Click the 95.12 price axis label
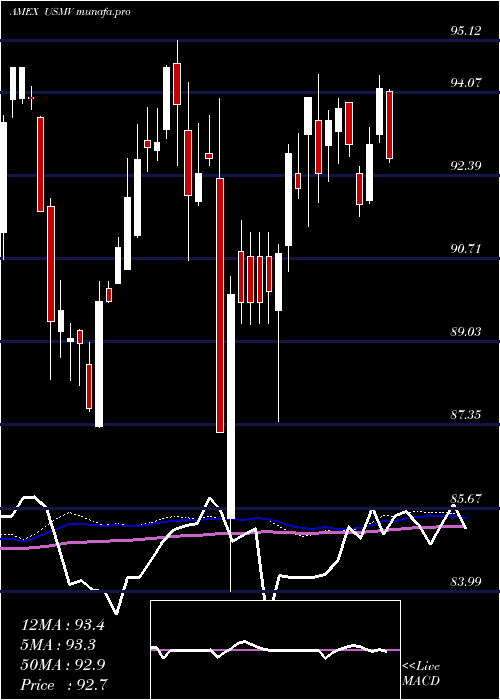Image resolution: width=500 pixels, height=700 pixels. coord(466,30)
